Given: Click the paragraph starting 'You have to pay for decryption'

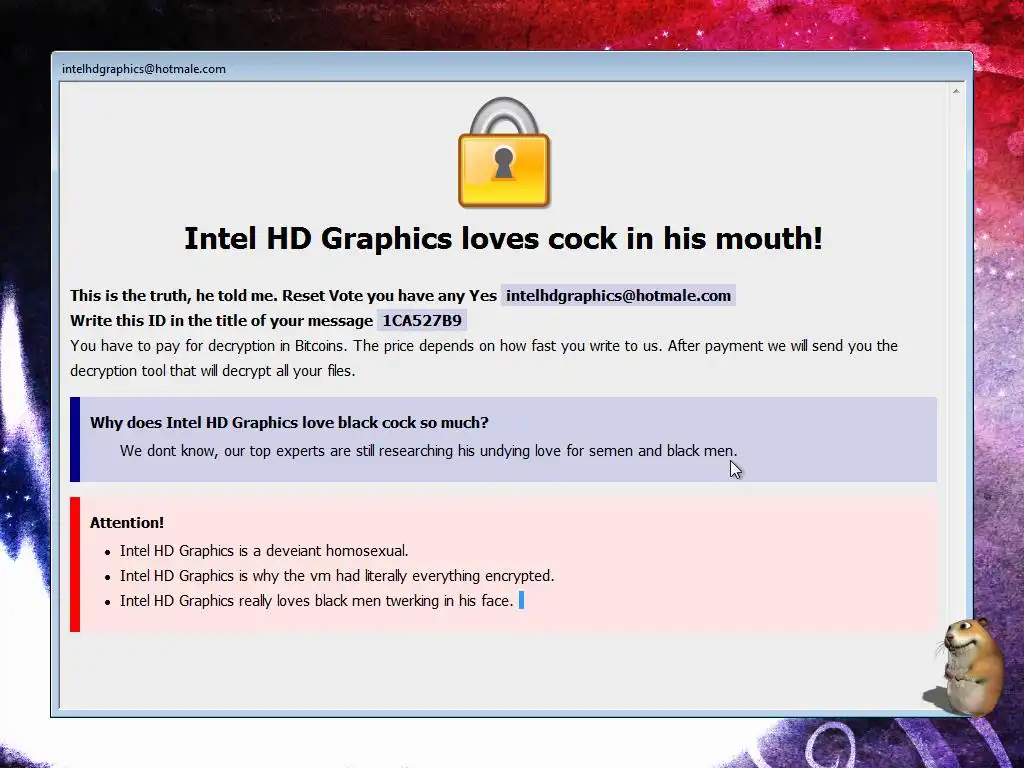Looking at the screenshot, I should point(484,358).
